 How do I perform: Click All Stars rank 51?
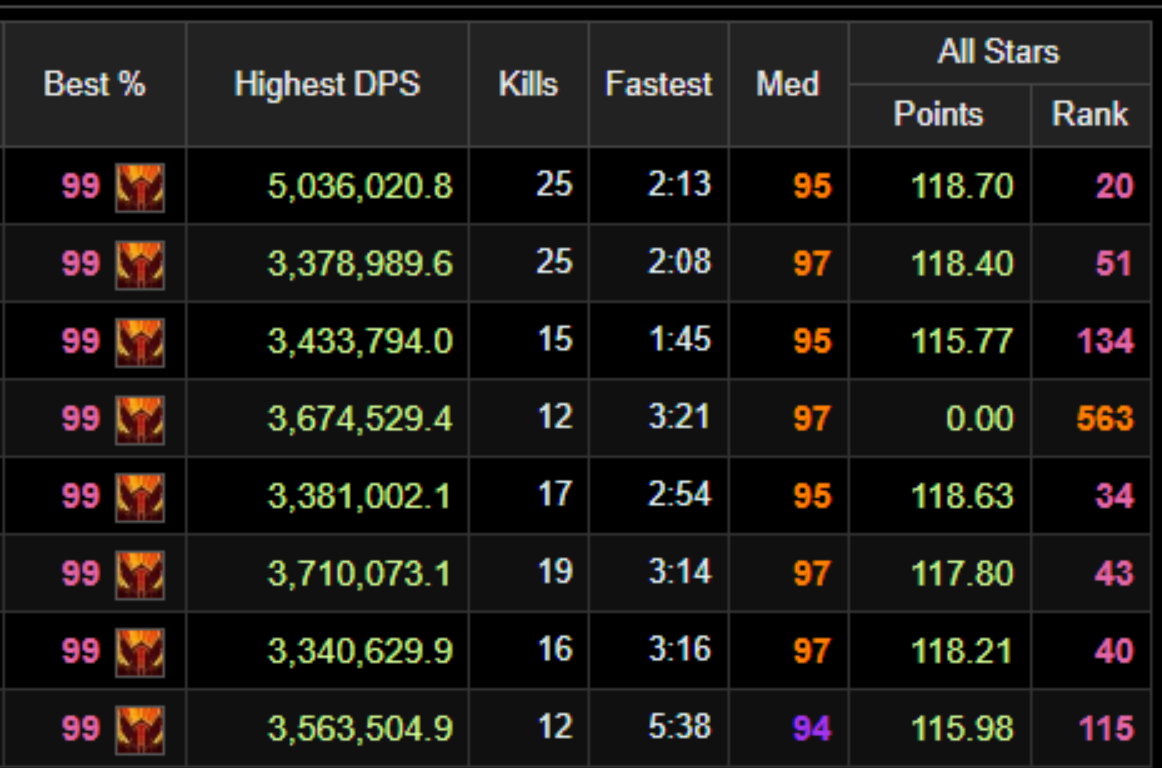[1114, 264]
